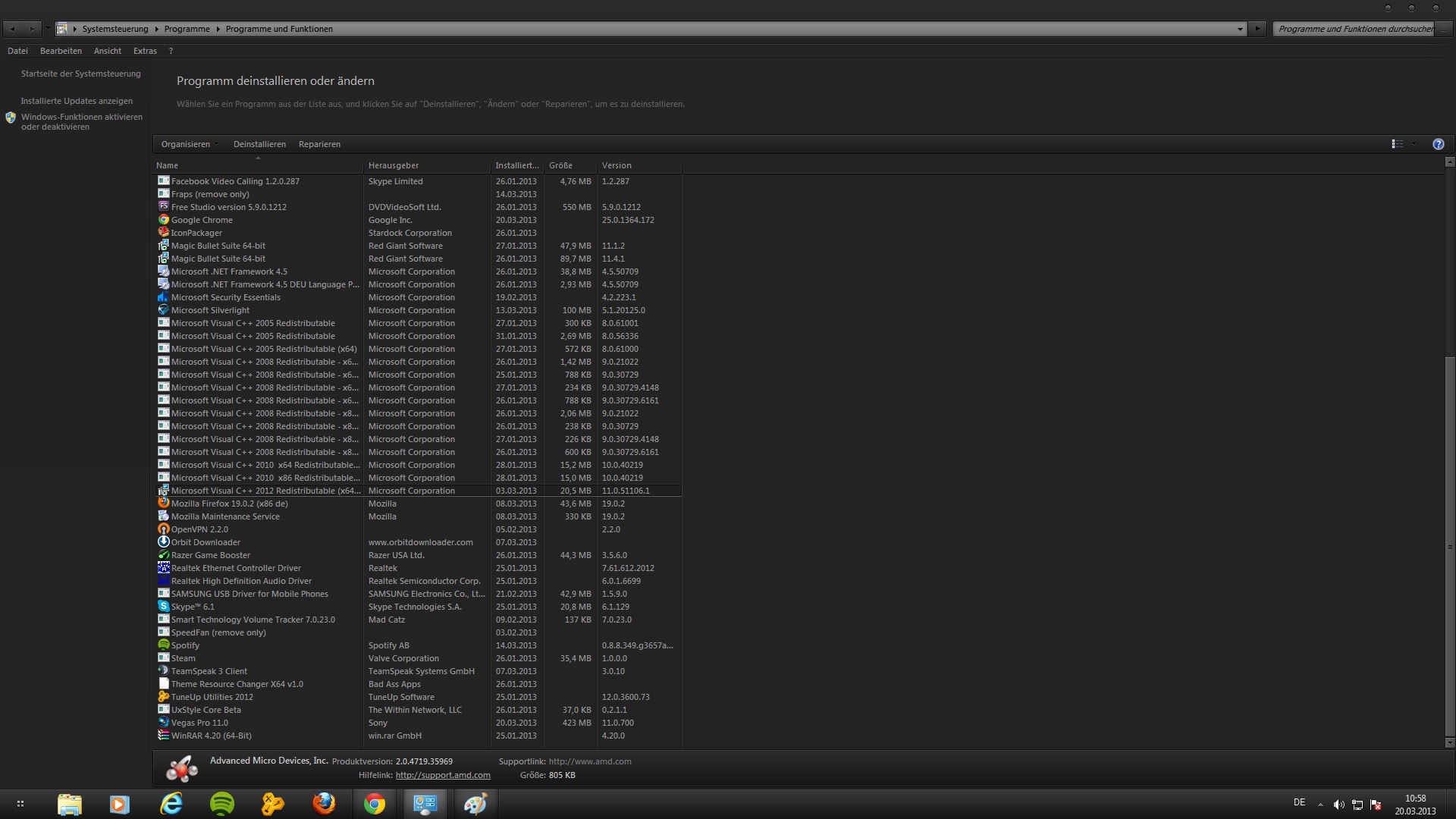The image size is (1456, 819).
Task: Open the support.amd.com help link
Action: [443, 775]
